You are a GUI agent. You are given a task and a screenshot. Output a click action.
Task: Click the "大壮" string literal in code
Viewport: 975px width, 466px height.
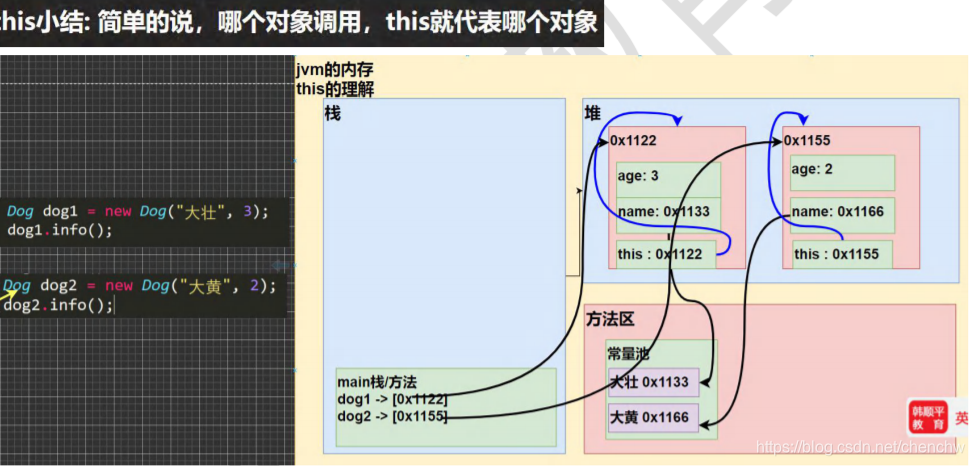[x=200, y=212]
